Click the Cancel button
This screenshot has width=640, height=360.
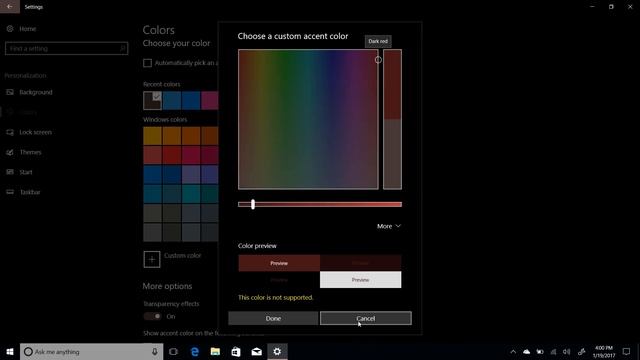tap(366, 318)
